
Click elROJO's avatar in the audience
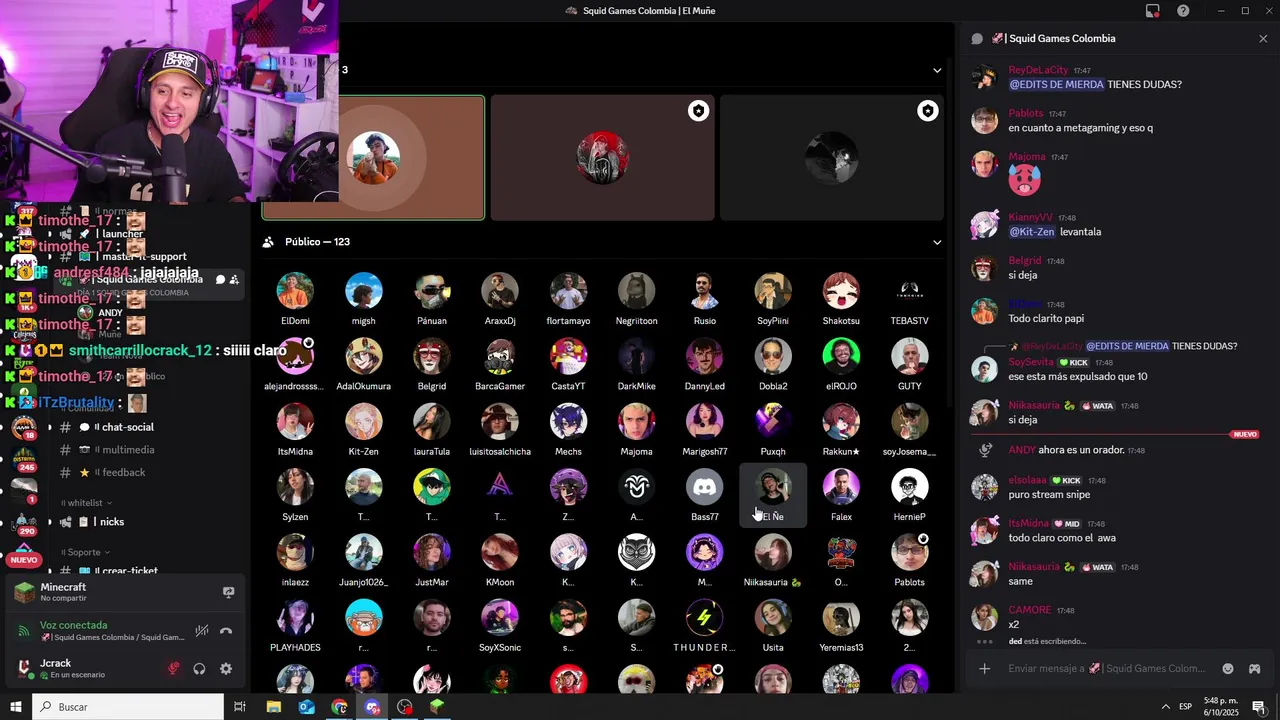pyautogui.click(x=841, y=356)
